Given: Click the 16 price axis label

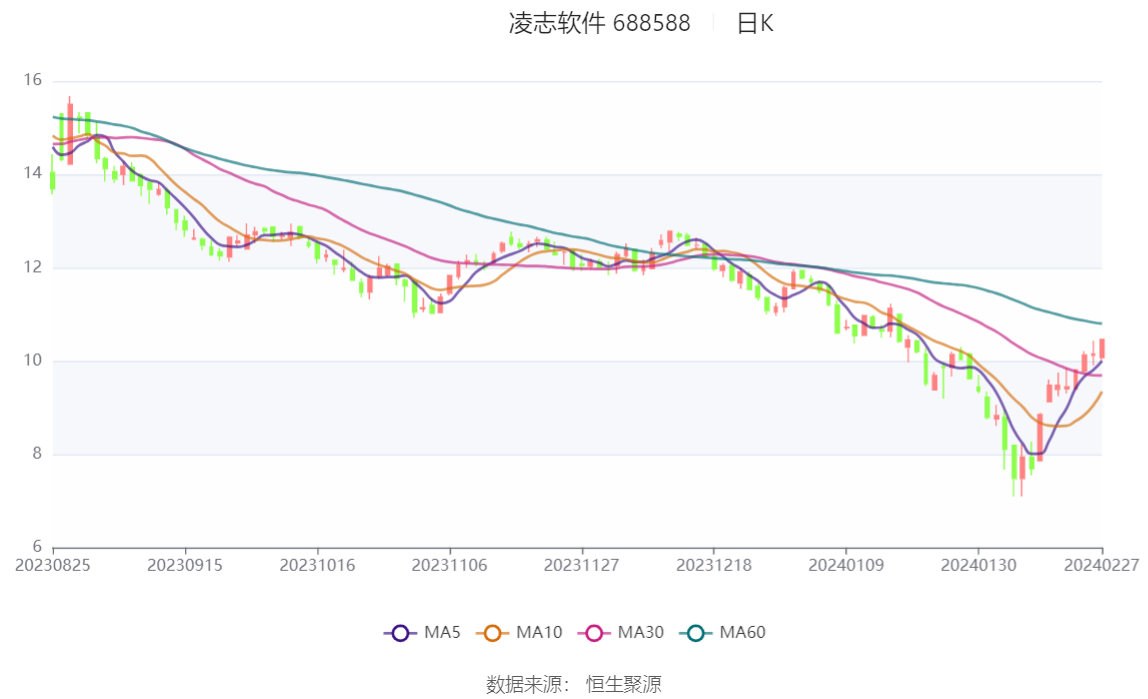Looking at the screenshot, I should pos(32,80).
